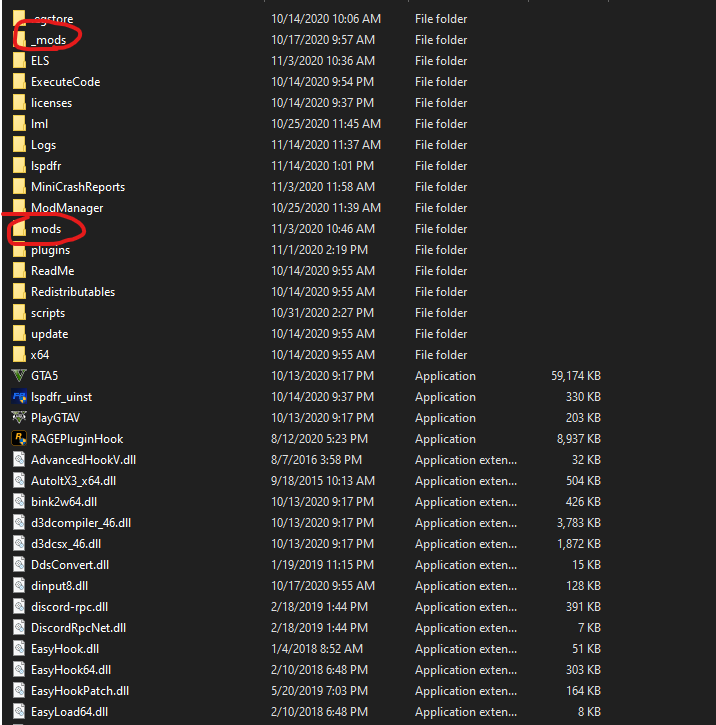This screenshot has height=725, width=716.
Task: Click the 3,783 KB size of d3dcompiler_46.dll
Action: (579, 523)
